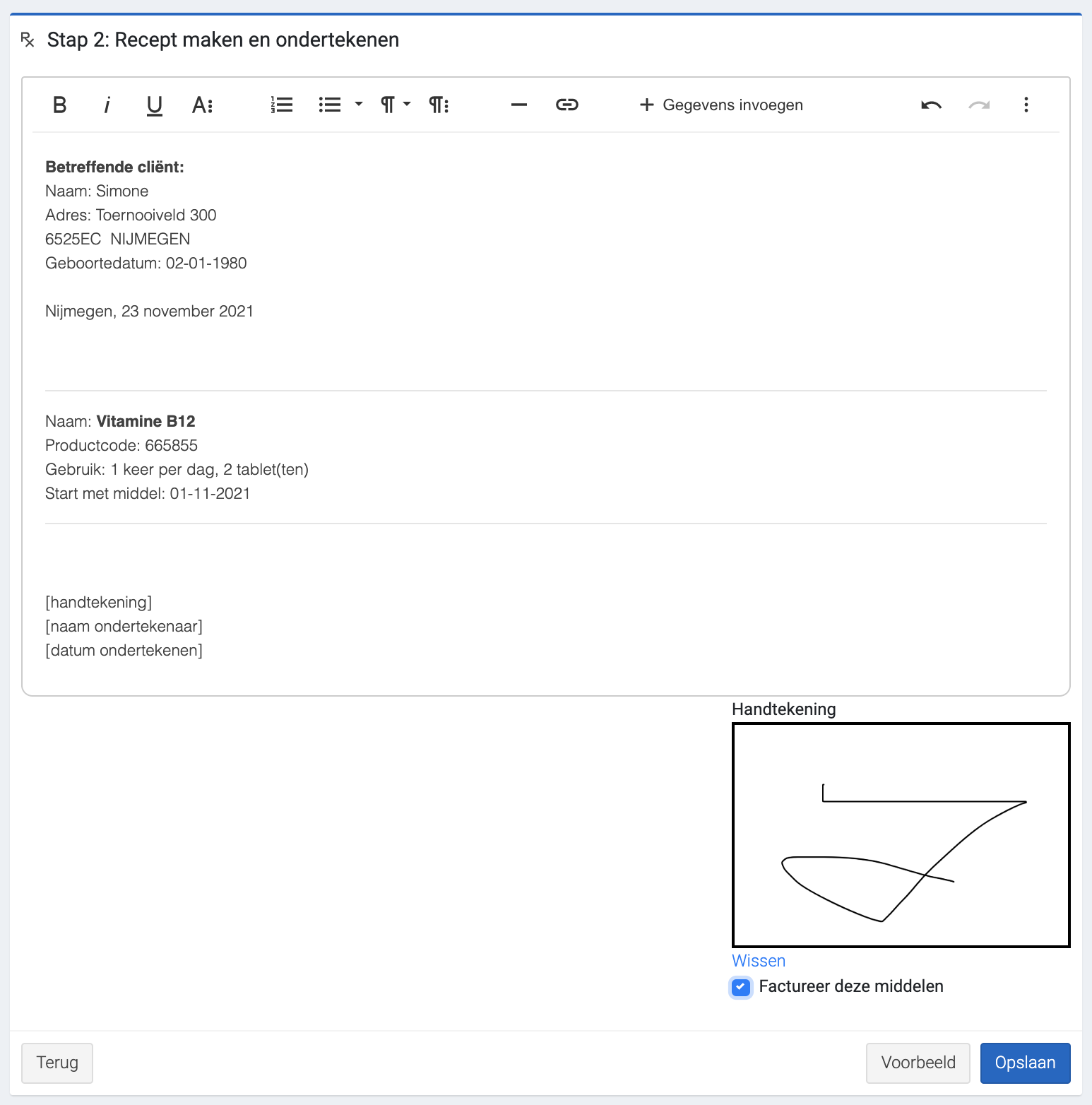This screenshot has width=1092, height=1105.
Task: Toggle bold formatting in the editor
Action: click(x=60, y=105)
